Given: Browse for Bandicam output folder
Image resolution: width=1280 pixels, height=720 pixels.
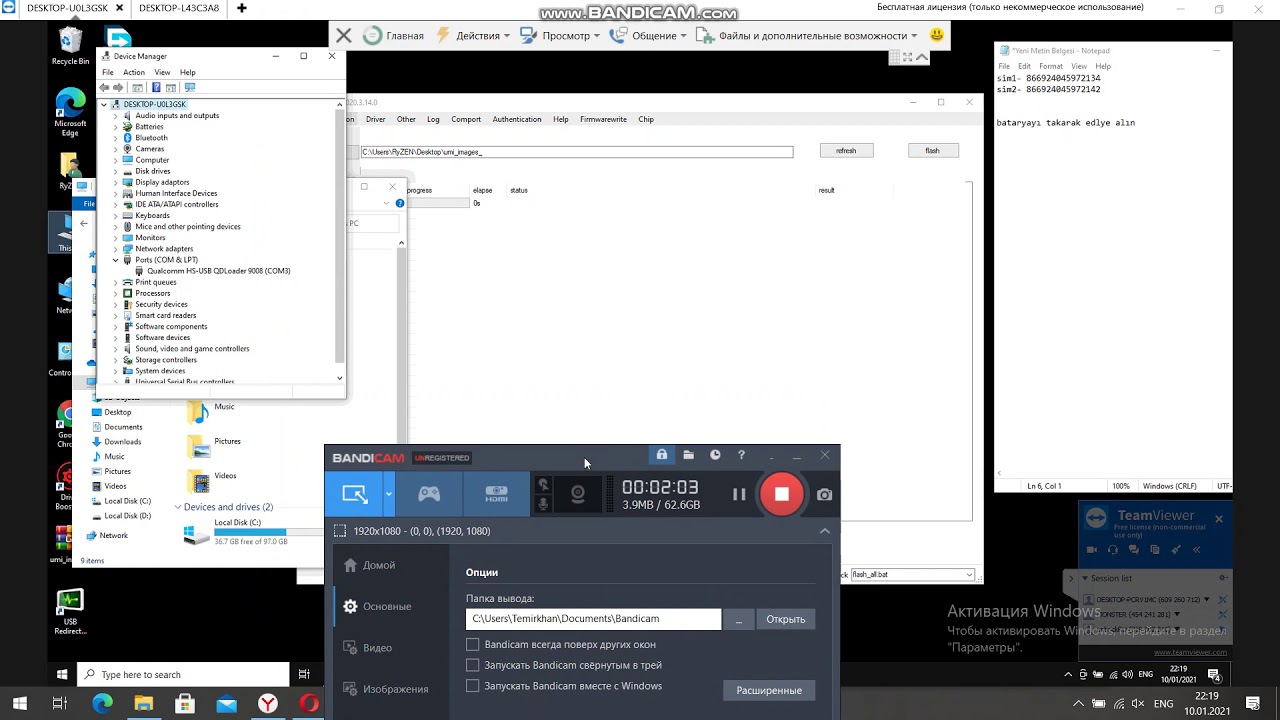Looking at the screenshot, I should pyautogui.click(x=739, y=620).
